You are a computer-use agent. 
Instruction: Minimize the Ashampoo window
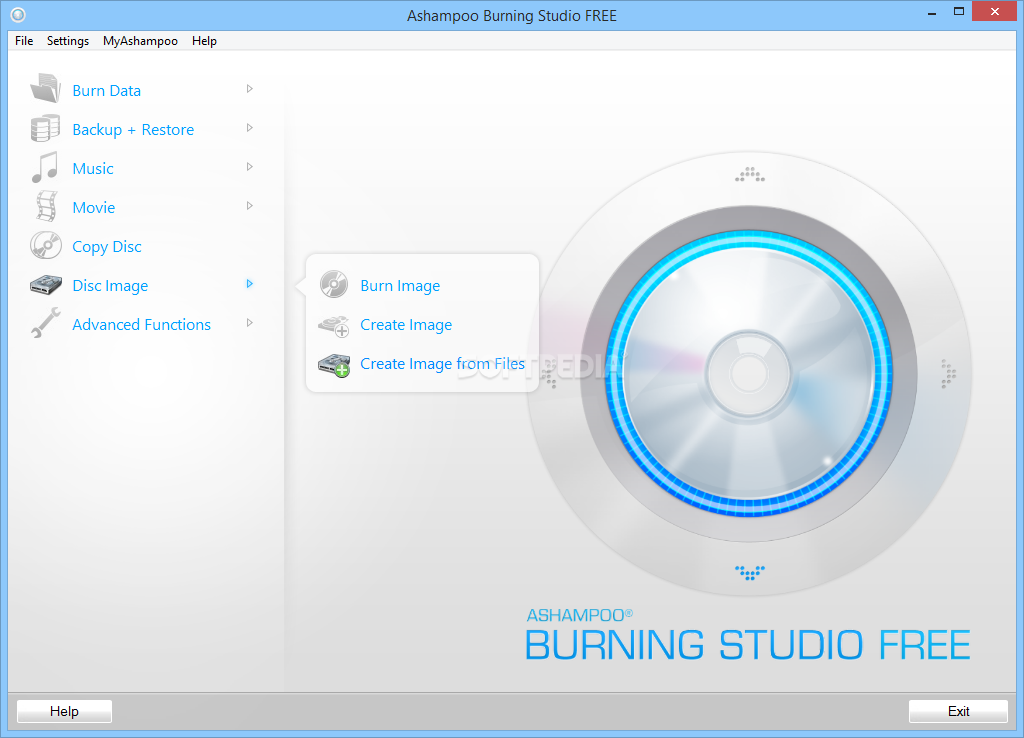(932, 12)
